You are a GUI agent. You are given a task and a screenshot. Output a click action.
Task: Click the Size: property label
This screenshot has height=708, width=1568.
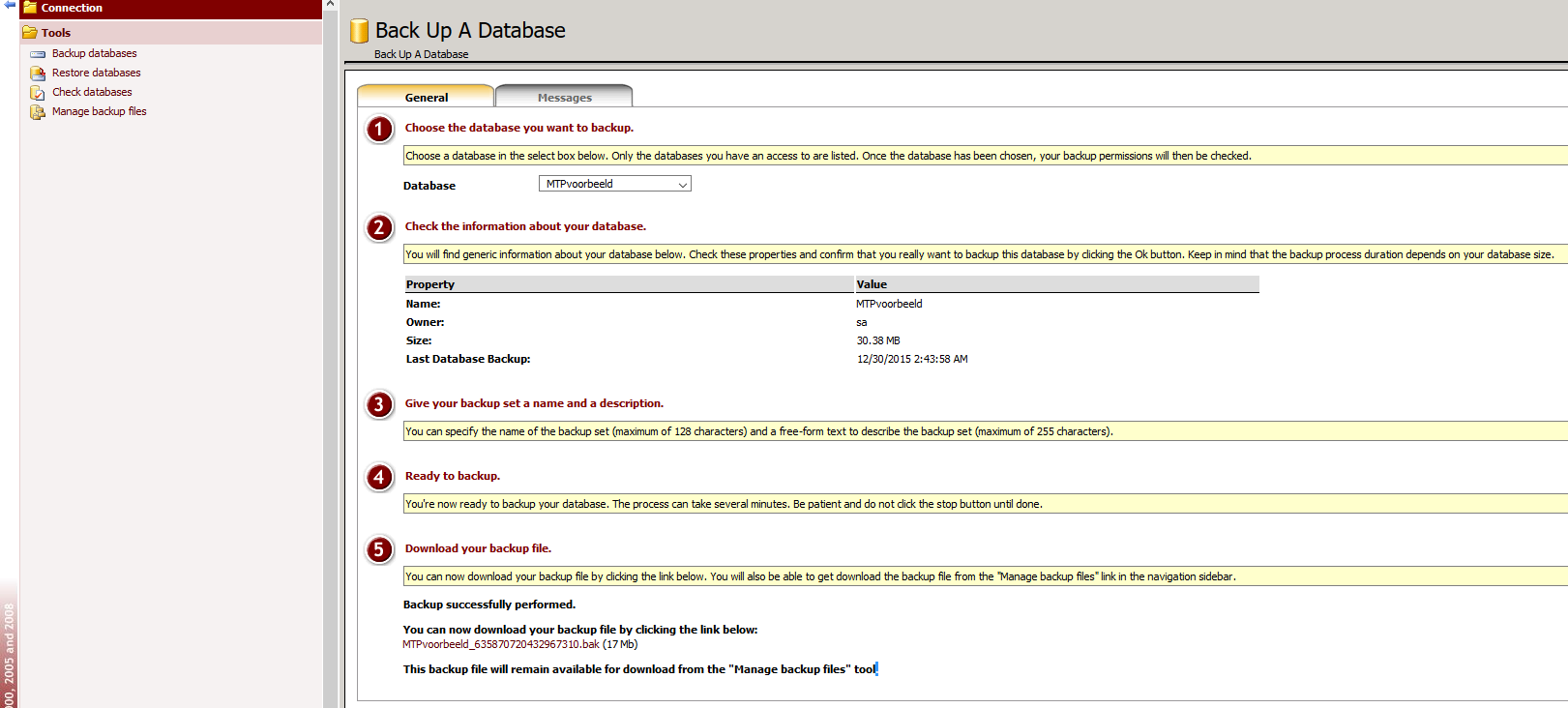419,340
